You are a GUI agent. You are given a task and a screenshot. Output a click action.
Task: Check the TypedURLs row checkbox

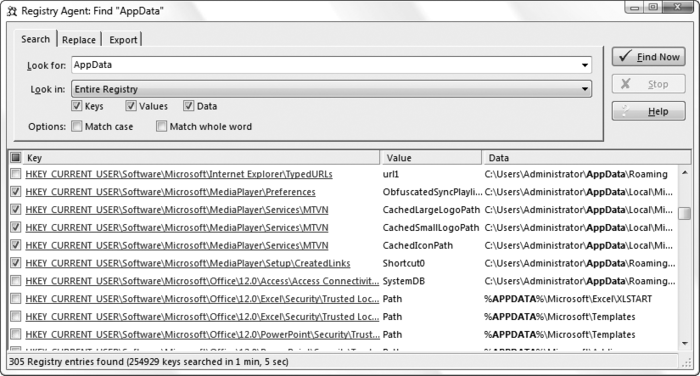16,174
